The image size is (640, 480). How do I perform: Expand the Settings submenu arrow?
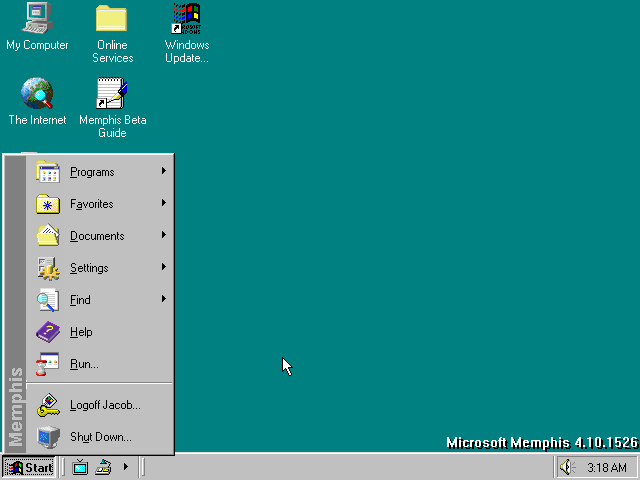coord(164,267)
